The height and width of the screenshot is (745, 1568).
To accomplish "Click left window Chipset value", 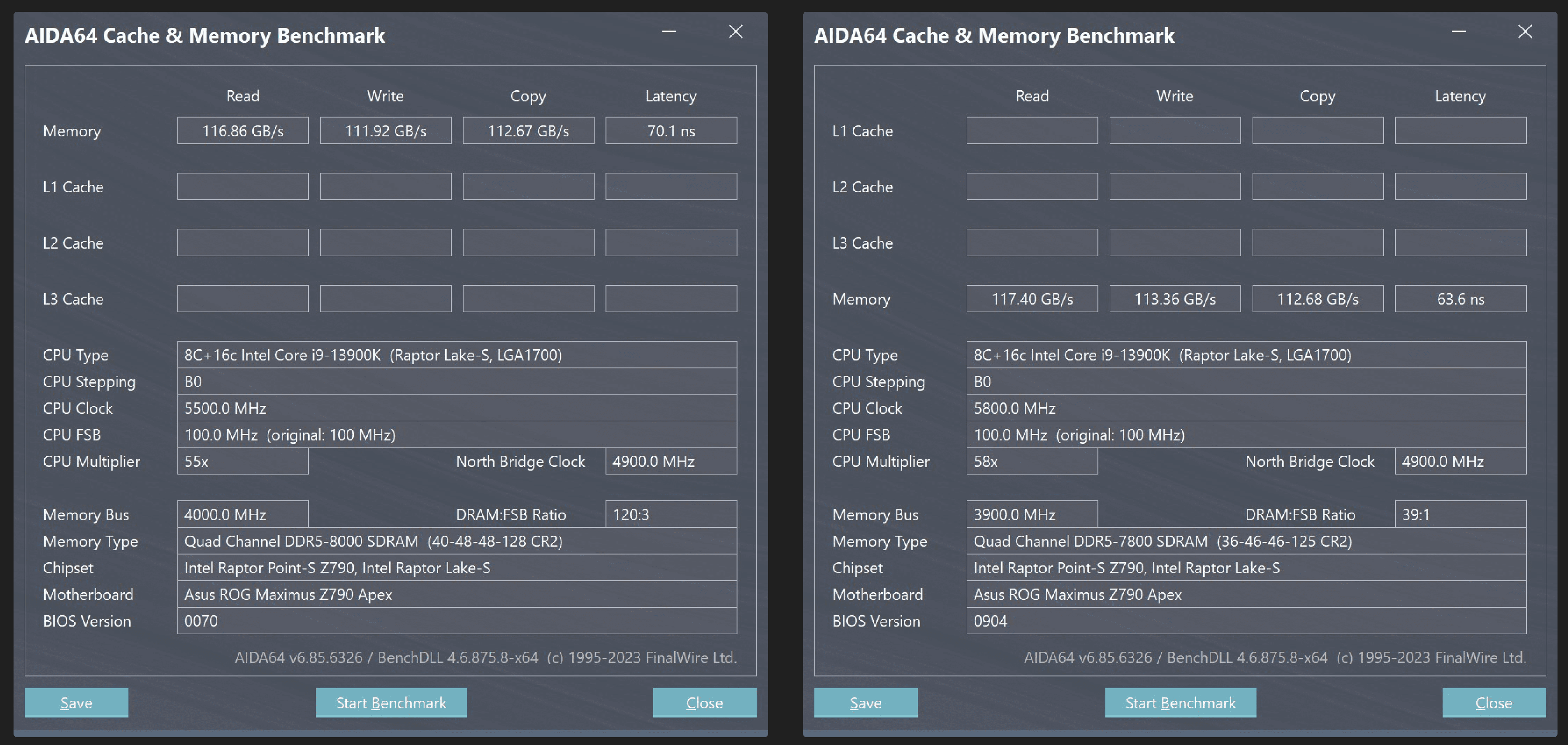I will pyautogui.click(x=457, y=568).
